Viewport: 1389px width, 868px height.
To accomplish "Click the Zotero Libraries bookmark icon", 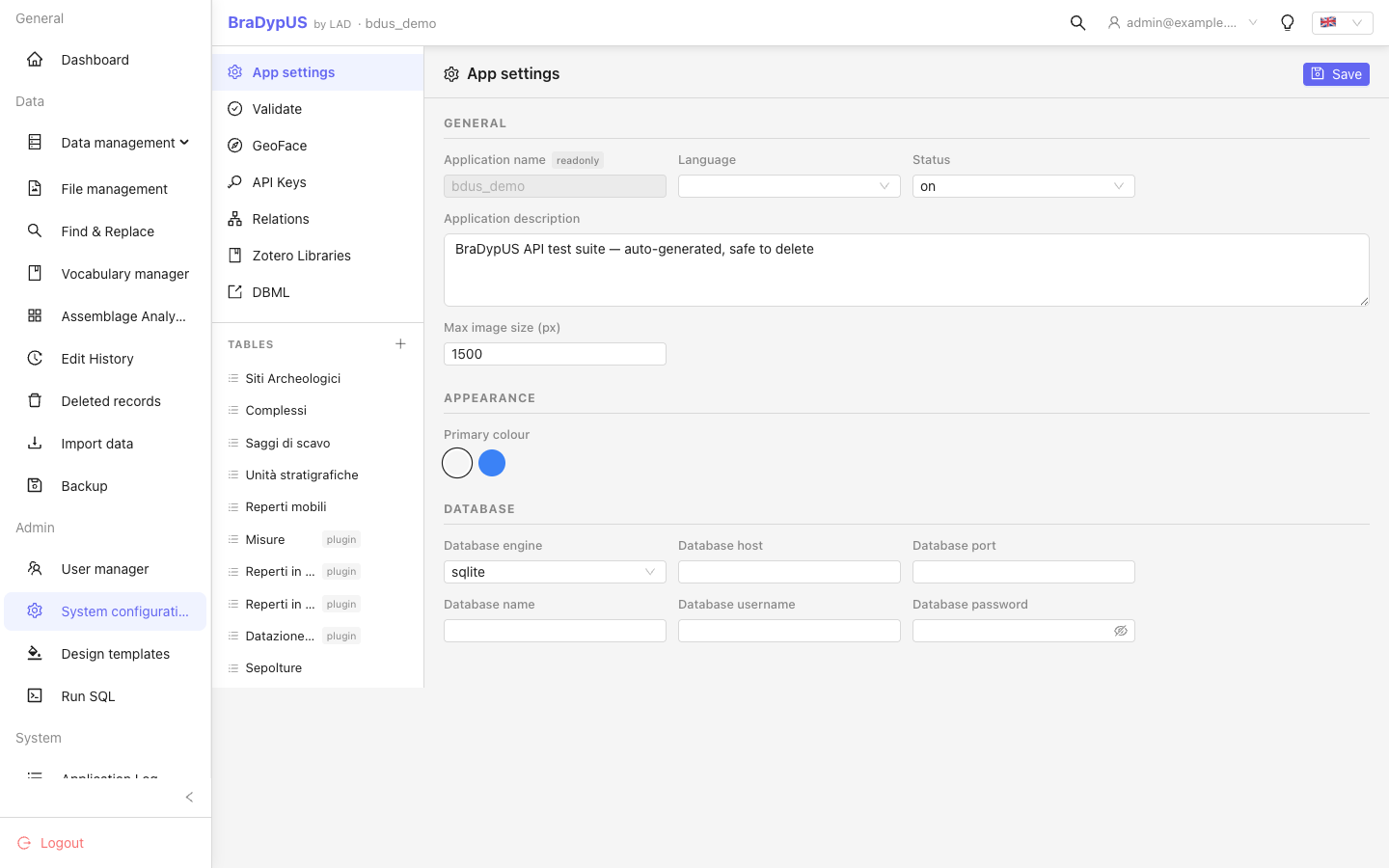I will [234, 256].
